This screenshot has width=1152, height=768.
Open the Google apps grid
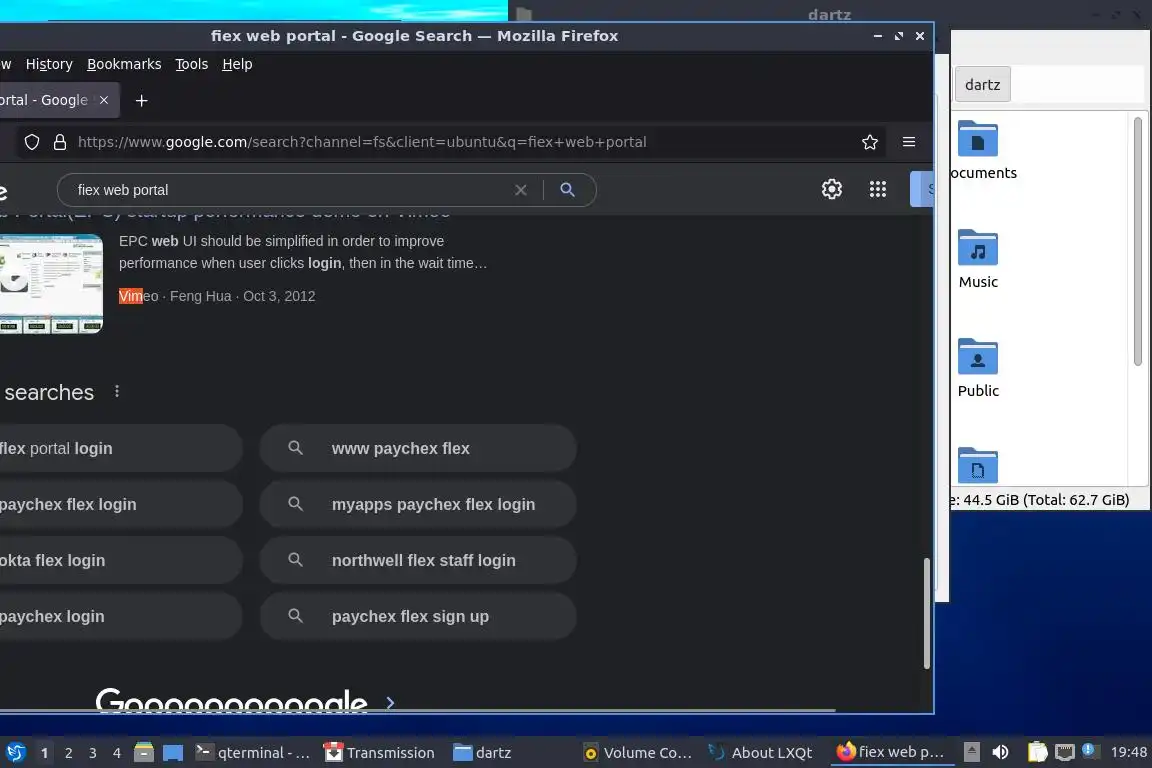tap(878, 190)
